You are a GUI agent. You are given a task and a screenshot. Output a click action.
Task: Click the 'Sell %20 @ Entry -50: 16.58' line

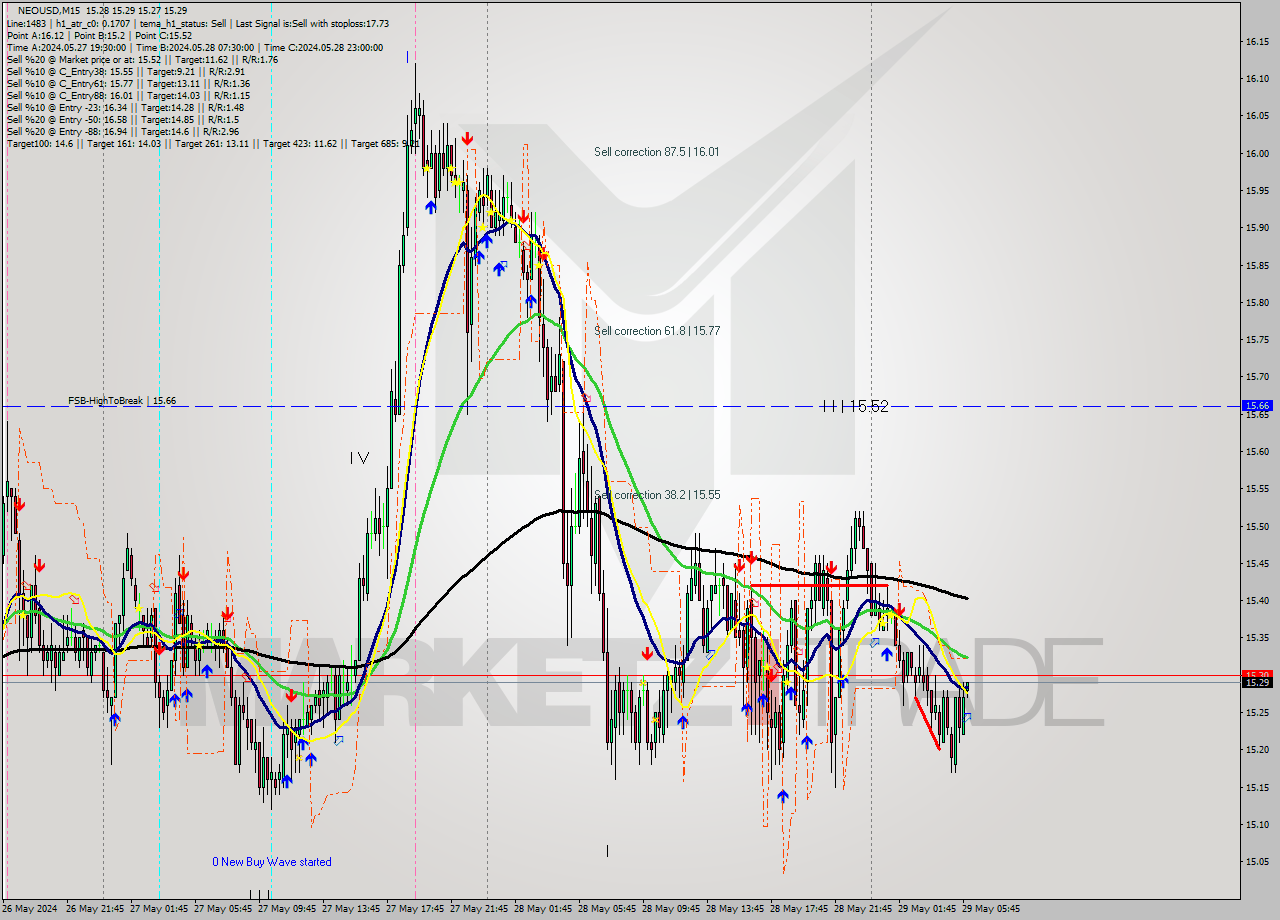[122, 119]
